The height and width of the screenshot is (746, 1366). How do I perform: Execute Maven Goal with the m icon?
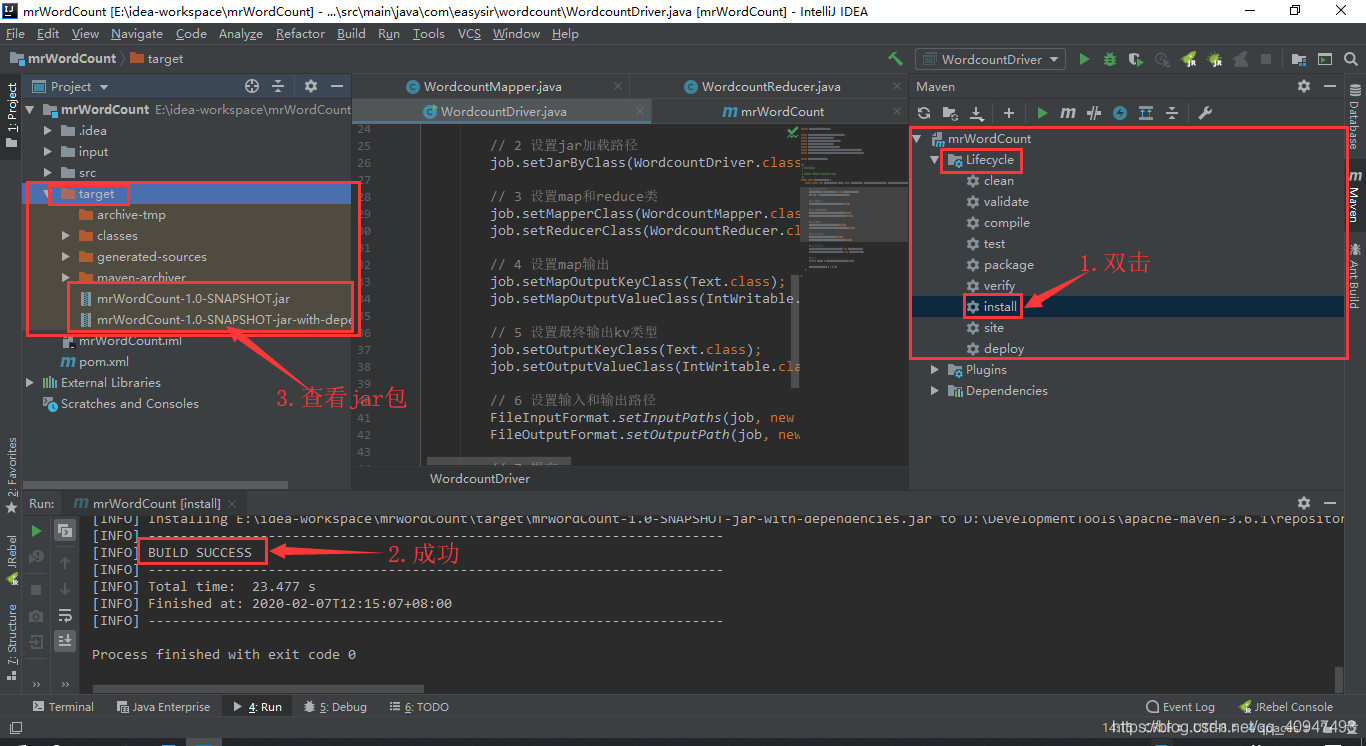click(x=1068, y=113)
